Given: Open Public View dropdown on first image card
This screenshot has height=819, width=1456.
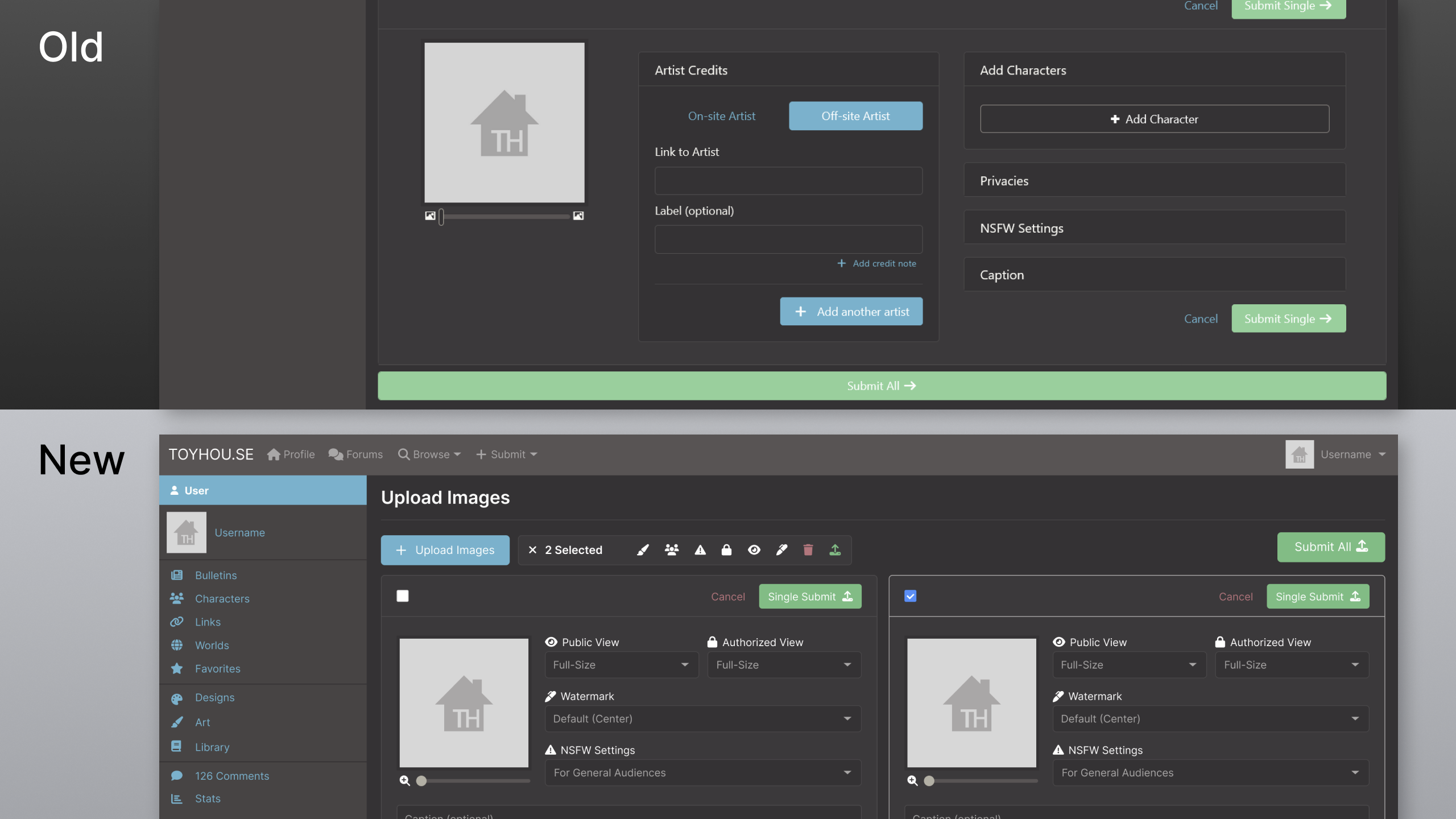Looking at the screenshot, I should tap(621, 665).
